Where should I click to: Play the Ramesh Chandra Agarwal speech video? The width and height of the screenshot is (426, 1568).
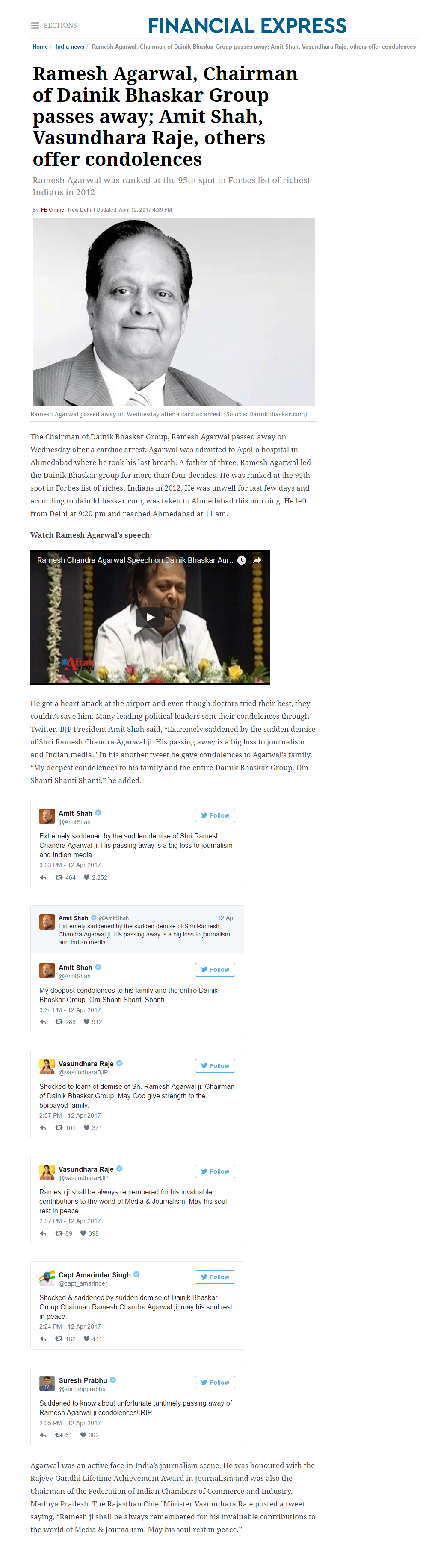pos(150,617)
